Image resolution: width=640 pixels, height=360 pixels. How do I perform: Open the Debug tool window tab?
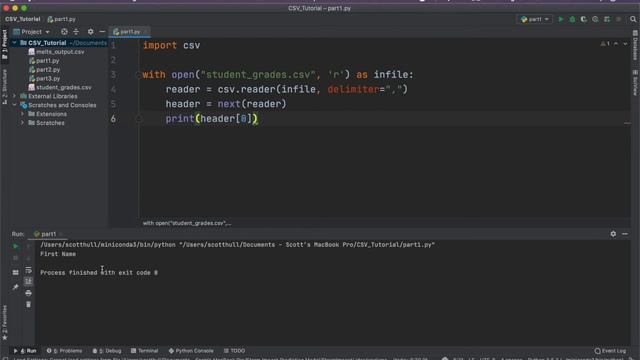tap(107, 351)
